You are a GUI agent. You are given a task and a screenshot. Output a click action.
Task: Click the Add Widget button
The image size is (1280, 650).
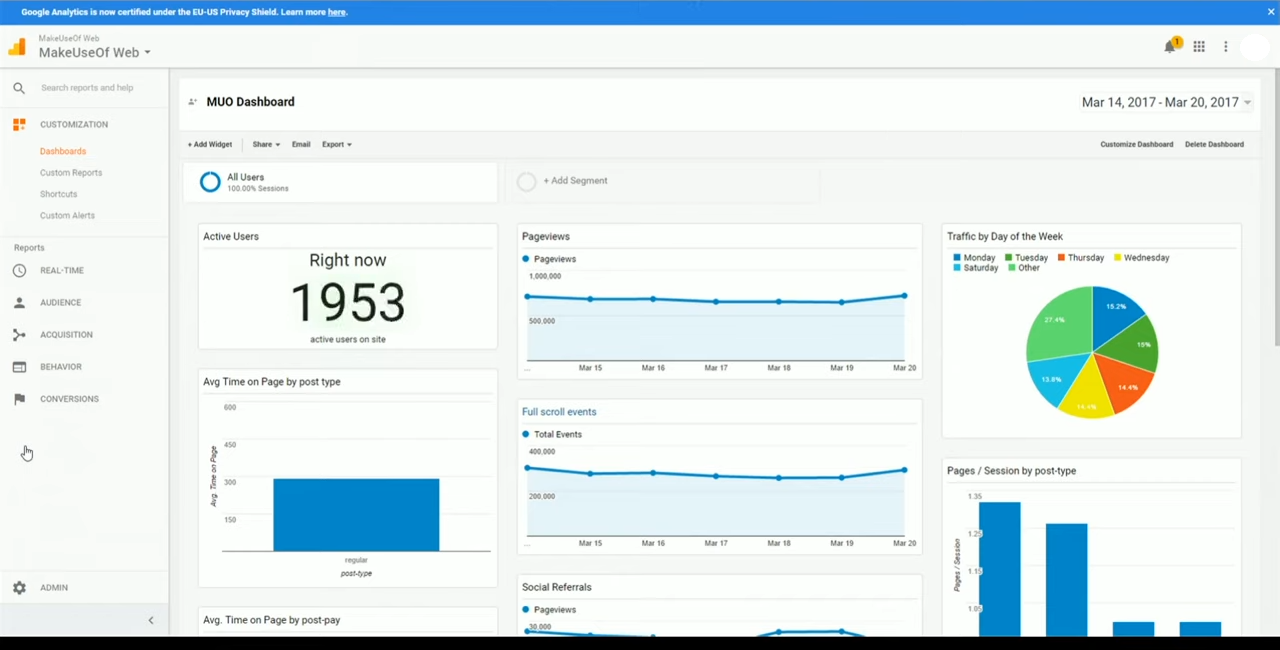[210, 145]
